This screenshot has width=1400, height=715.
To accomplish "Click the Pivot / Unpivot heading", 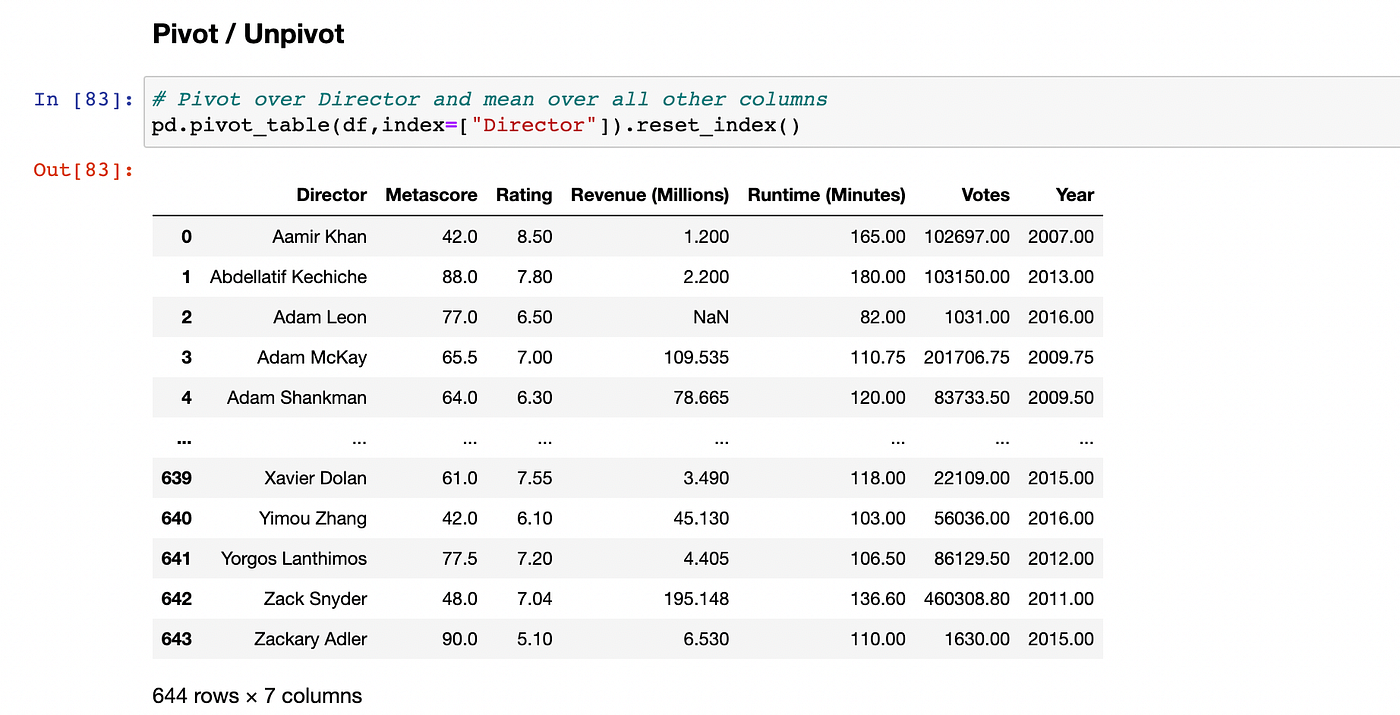I will click(247, 33).
